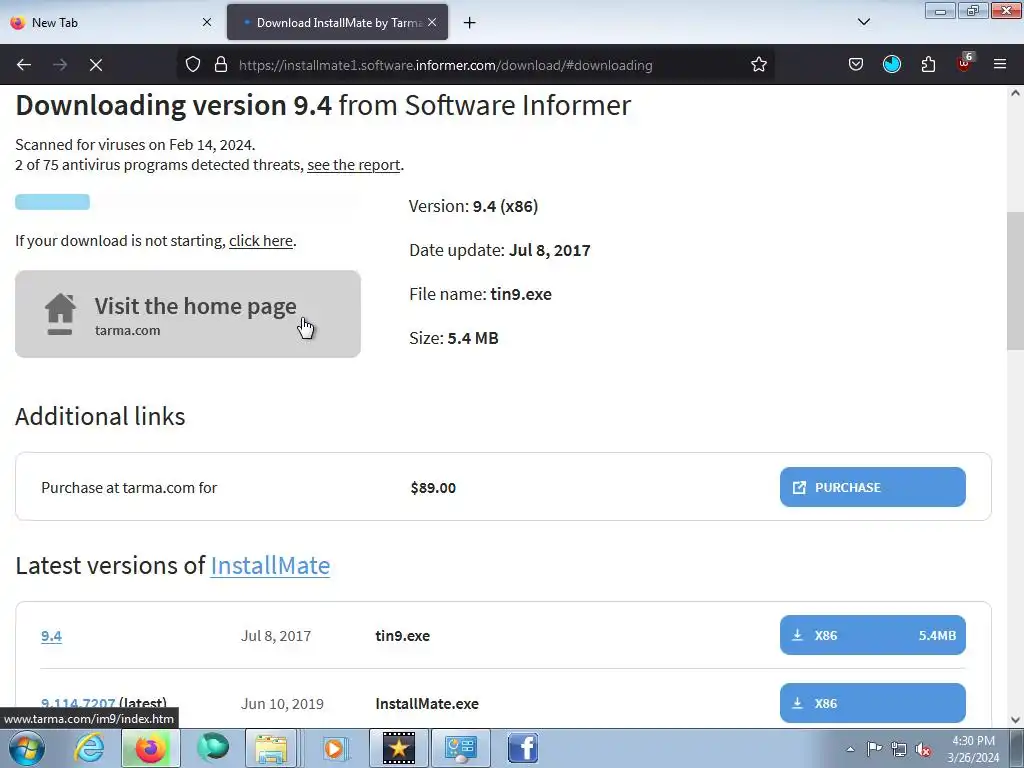Open the Windows Start menu
The width and height of the screenshot is (1024, 768).
[26, 748]
